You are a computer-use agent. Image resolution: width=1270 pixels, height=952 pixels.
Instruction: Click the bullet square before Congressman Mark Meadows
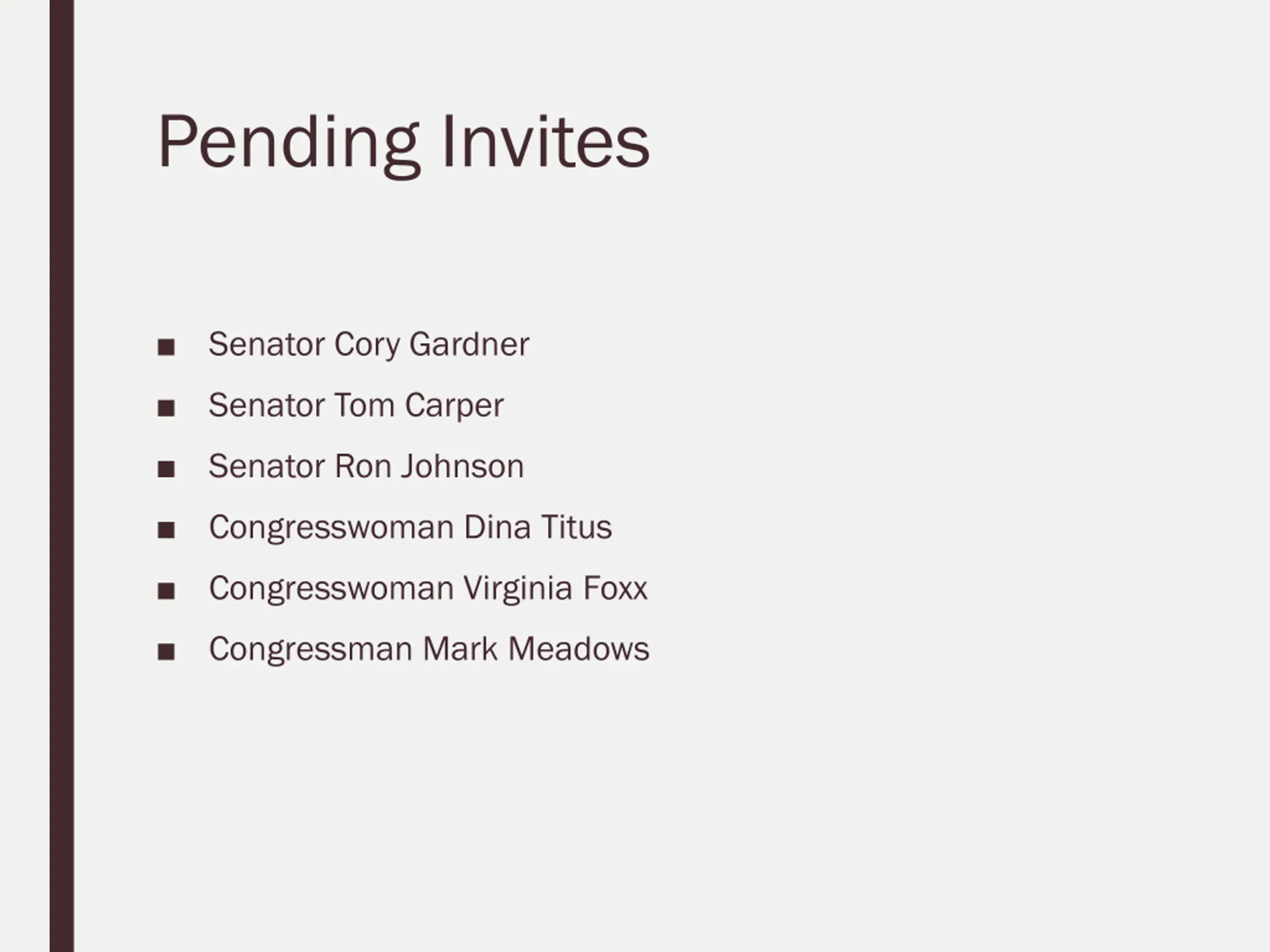coord(166,653)
